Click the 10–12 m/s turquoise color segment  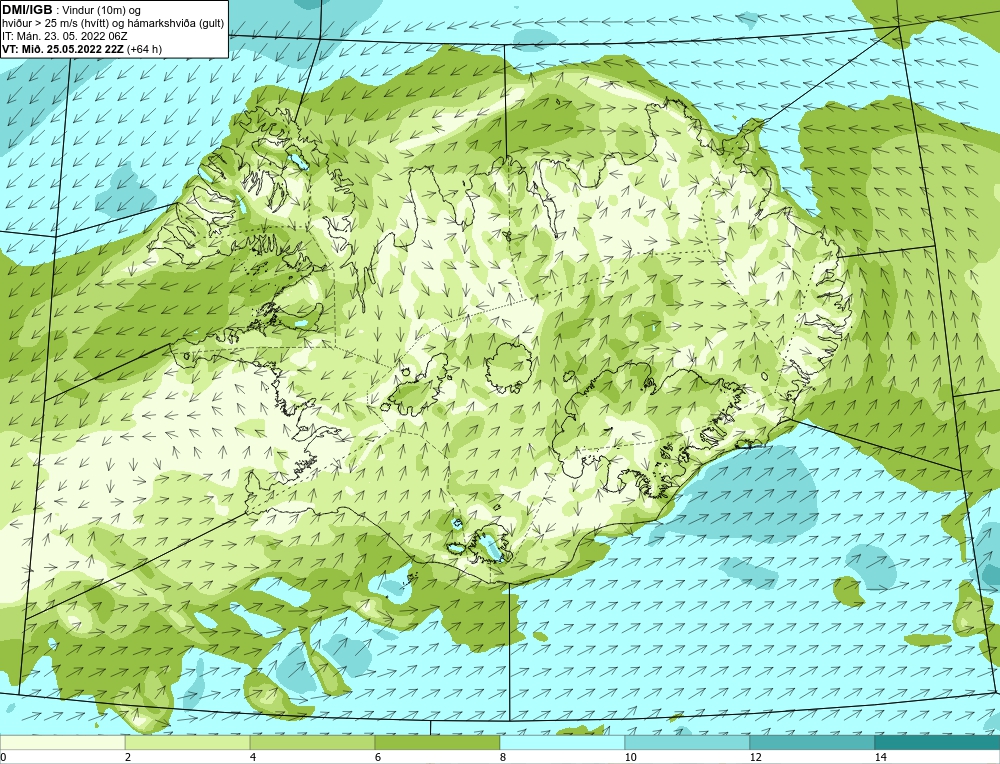(x=688, y=743)
